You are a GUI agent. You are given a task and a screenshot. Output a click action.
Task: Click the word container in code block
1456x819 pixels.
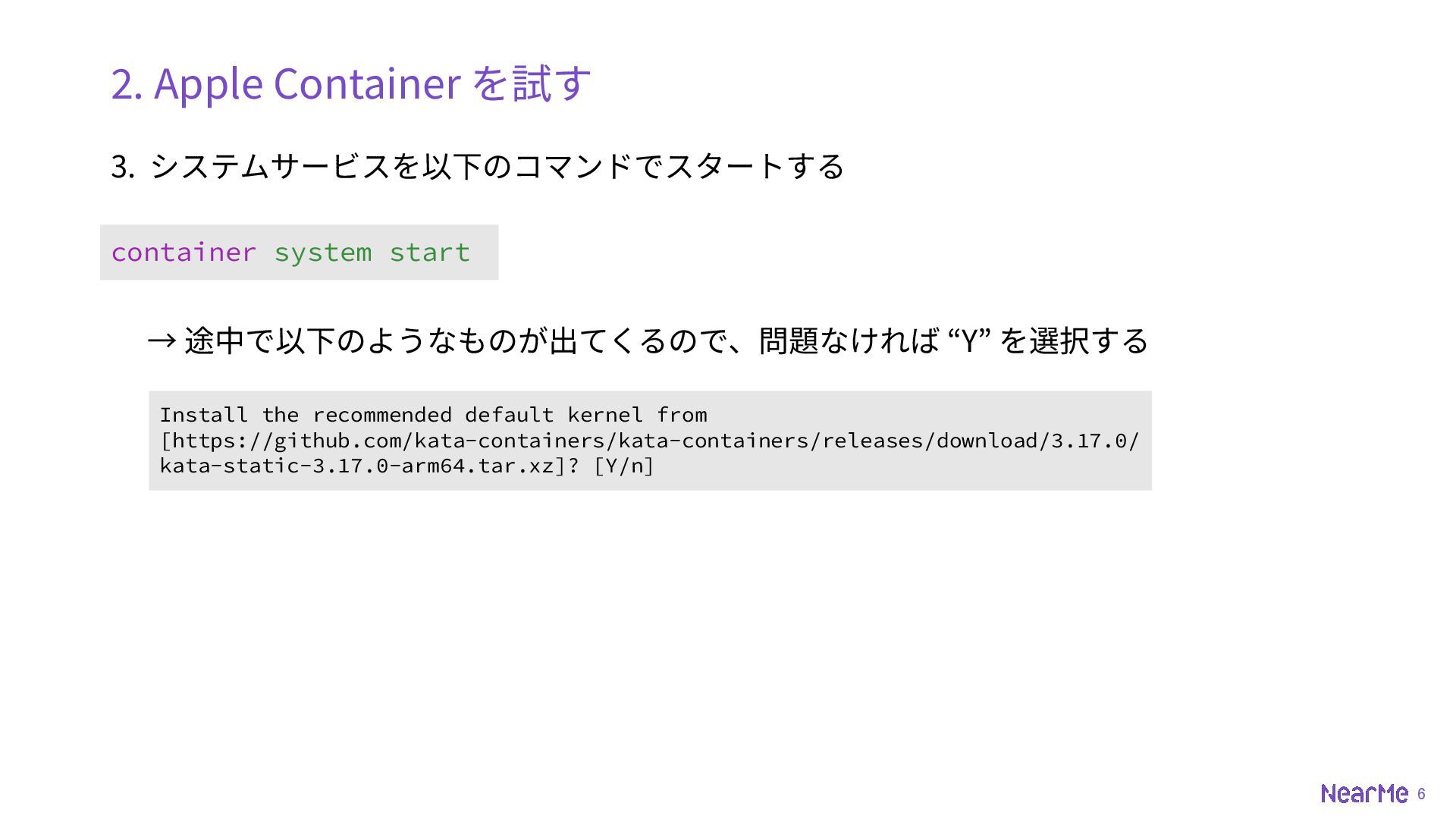(184, 253)
